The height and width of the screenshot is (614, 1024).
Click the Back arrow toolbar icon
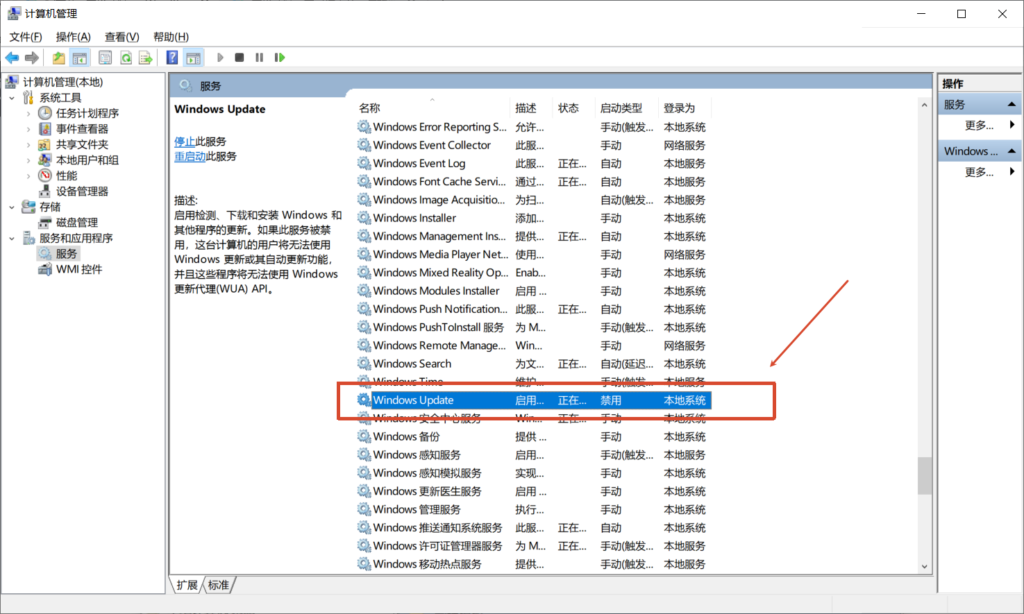point(12,58)
